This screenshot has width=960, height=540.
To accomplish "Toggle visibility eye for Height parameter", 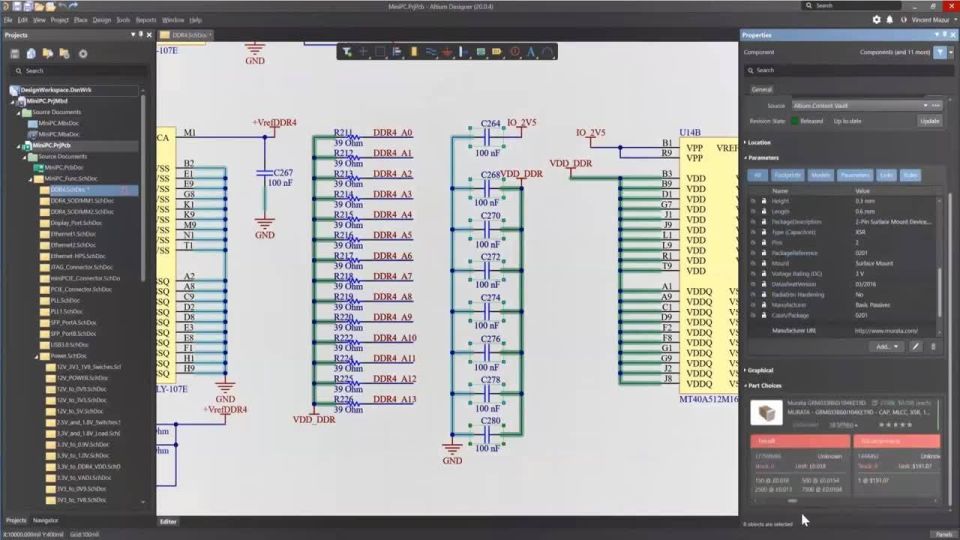I will click(x=753, y=201).
